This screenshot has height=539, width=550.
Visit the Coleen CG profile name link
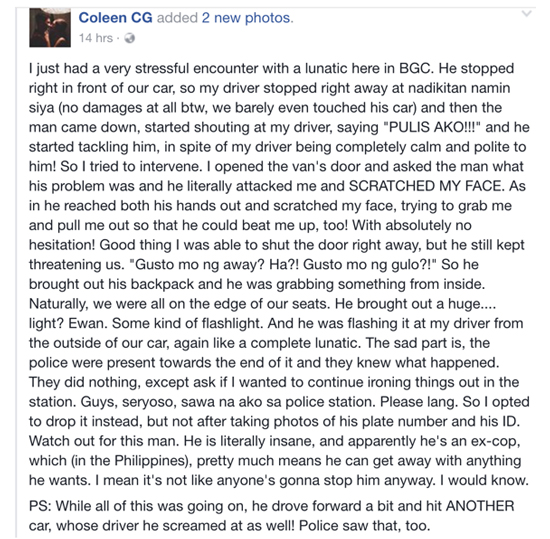tap(115, 18)
